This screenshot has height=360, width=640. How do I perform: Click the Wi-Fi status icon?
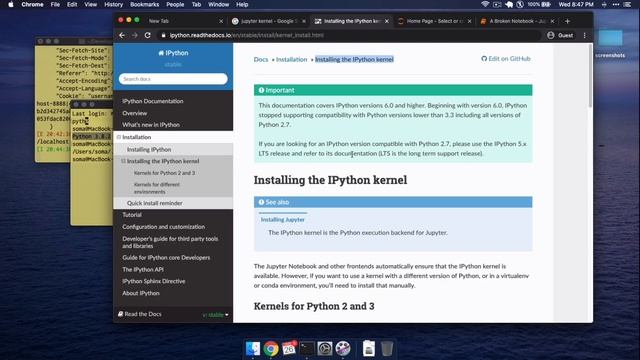(x=485, y=4)
